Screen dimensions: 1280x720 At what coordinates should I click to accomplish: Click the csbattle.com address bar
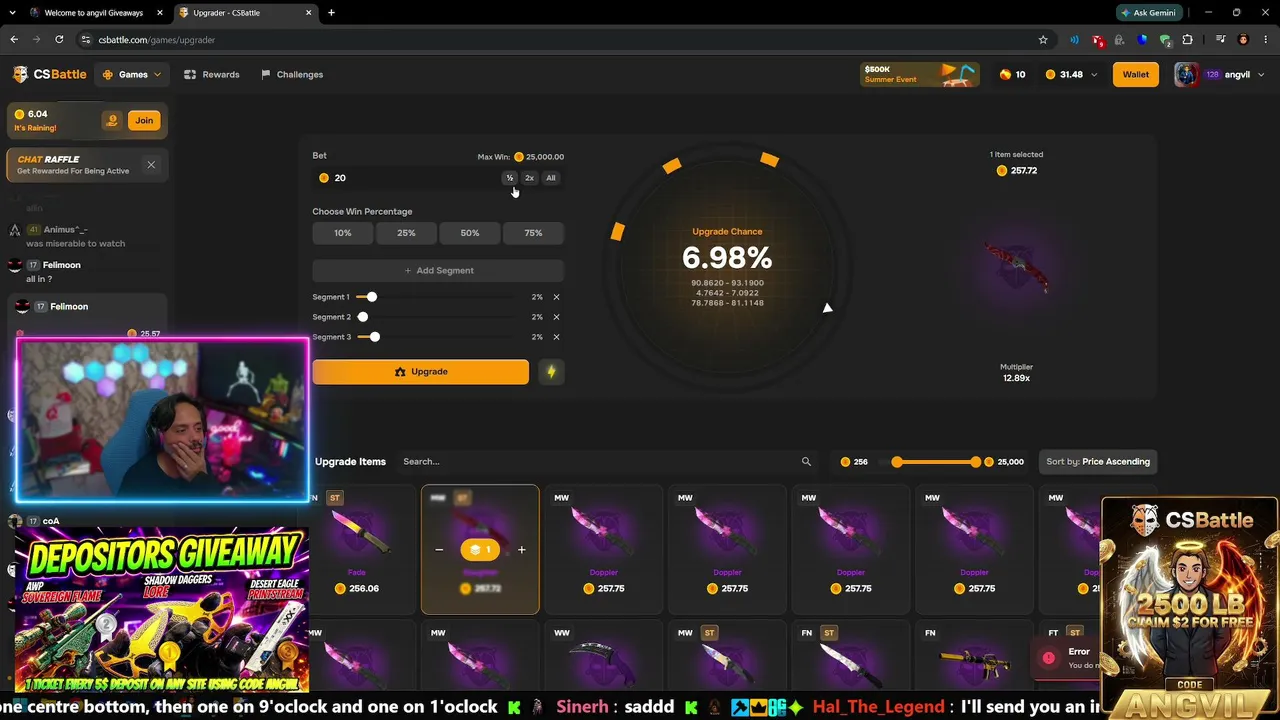(560, 40)
